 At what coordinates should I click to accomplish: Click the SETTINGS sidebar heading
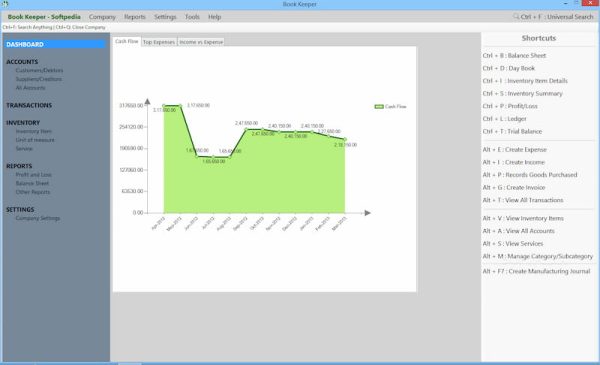pyautogui.click(x=20, y=210)
